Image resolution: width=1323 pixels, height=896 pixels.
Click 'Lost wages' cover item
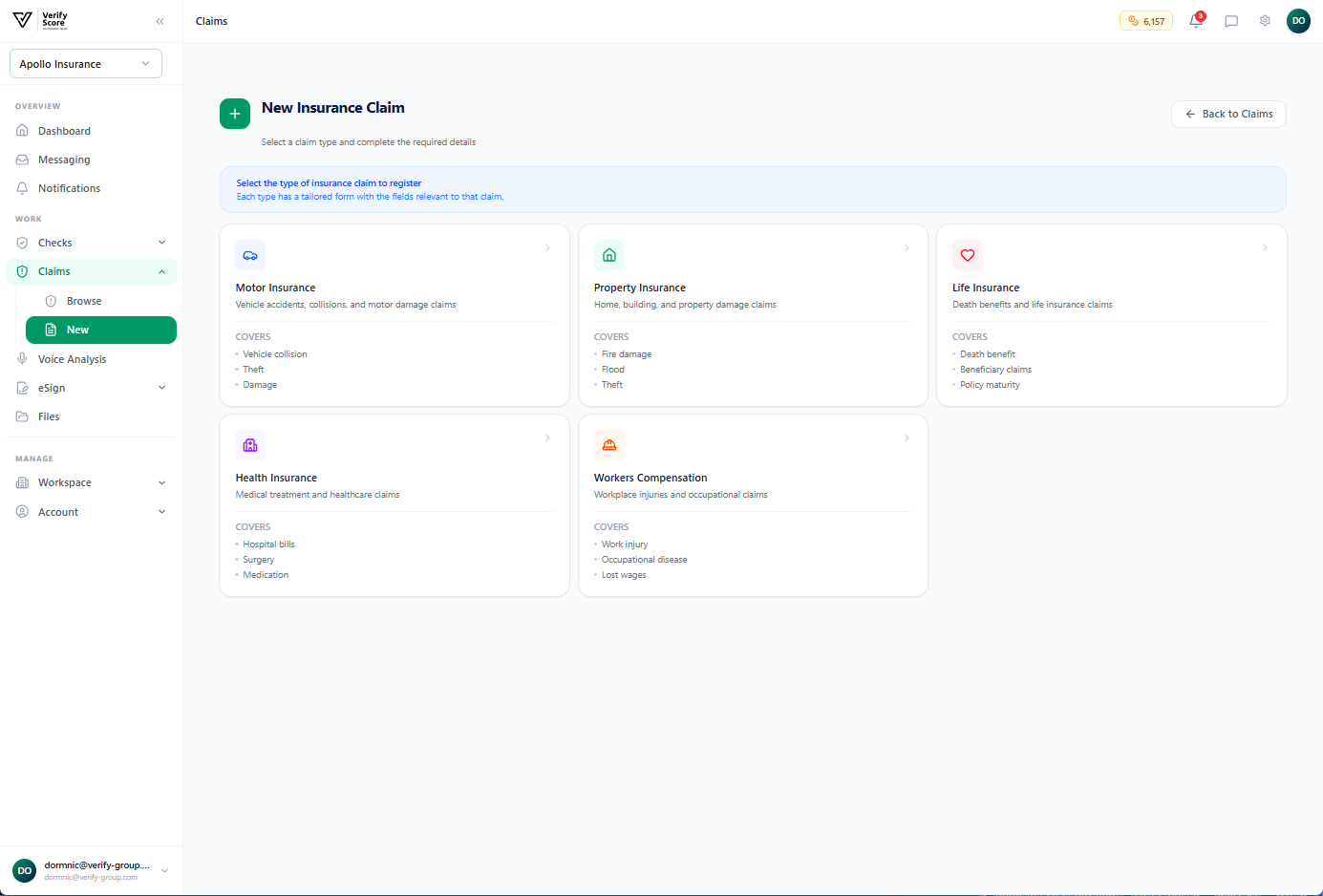(624, 575)
